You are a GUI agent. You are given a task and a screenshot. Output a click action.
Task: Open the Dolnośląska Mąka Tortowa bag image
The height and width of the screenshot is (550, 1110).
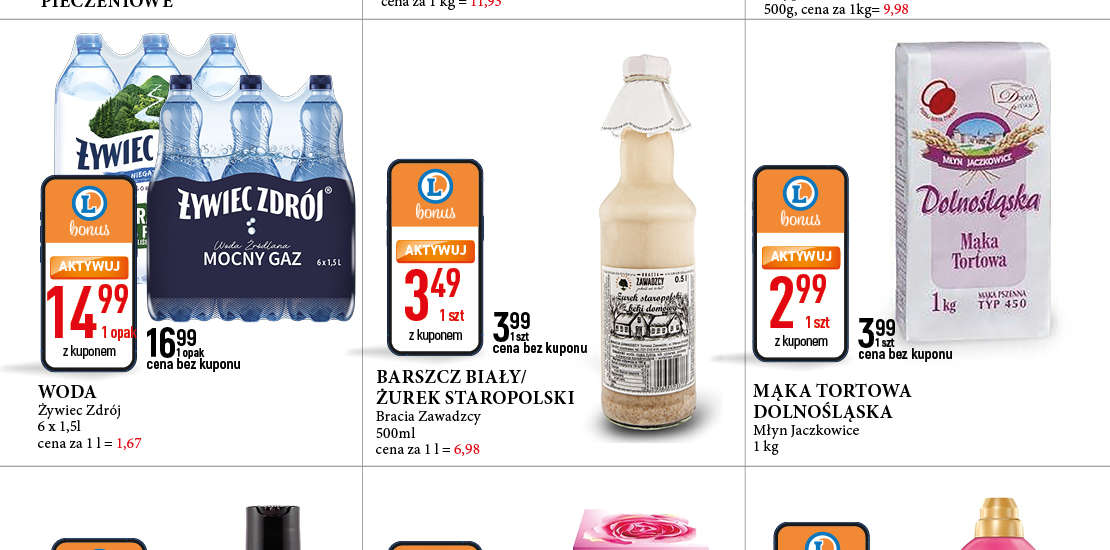[973, 190]
